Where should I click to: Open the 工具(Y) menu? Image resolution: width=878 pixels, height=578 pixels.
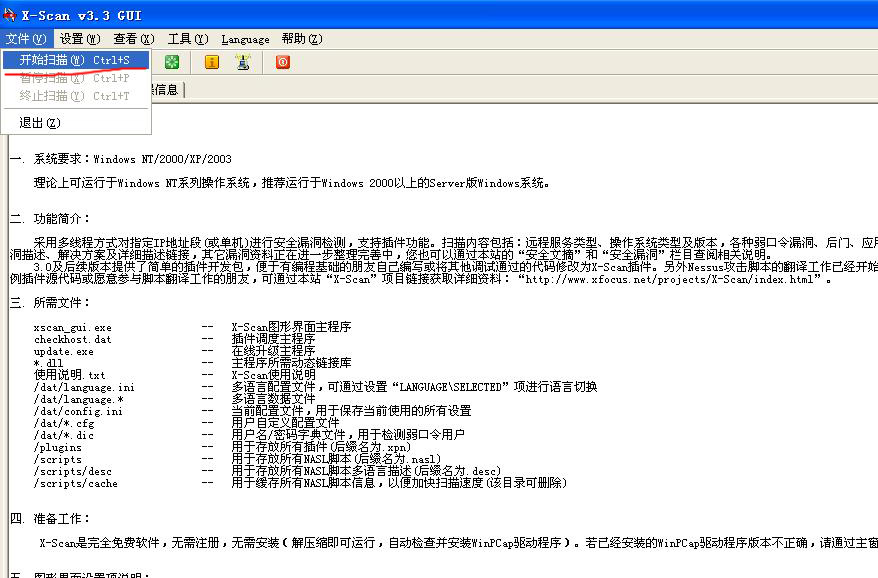click(188, 39)
